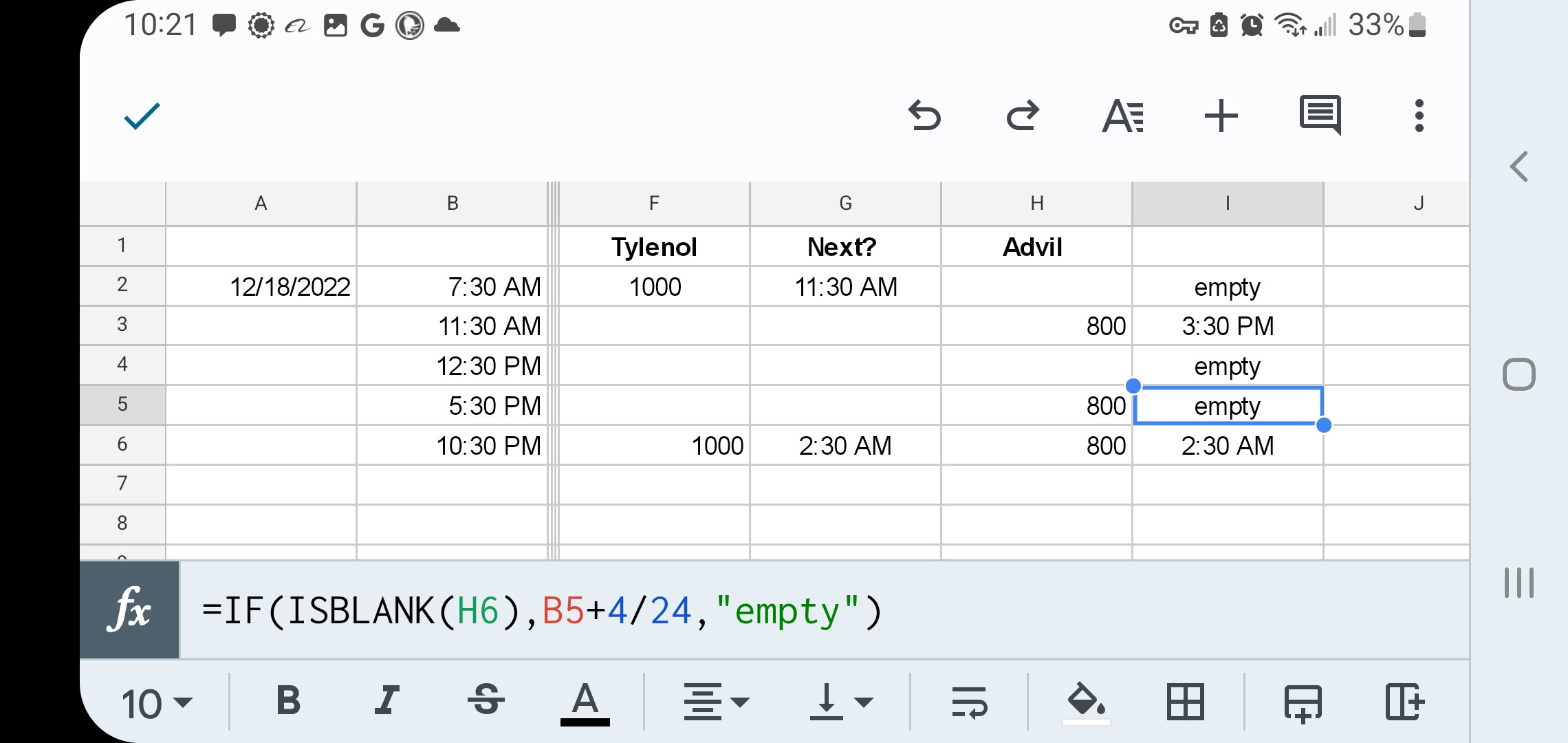This screenshot has width=1568, height=743.
Task: Tap the Android back navigation button
Action: coord(1518,166)
